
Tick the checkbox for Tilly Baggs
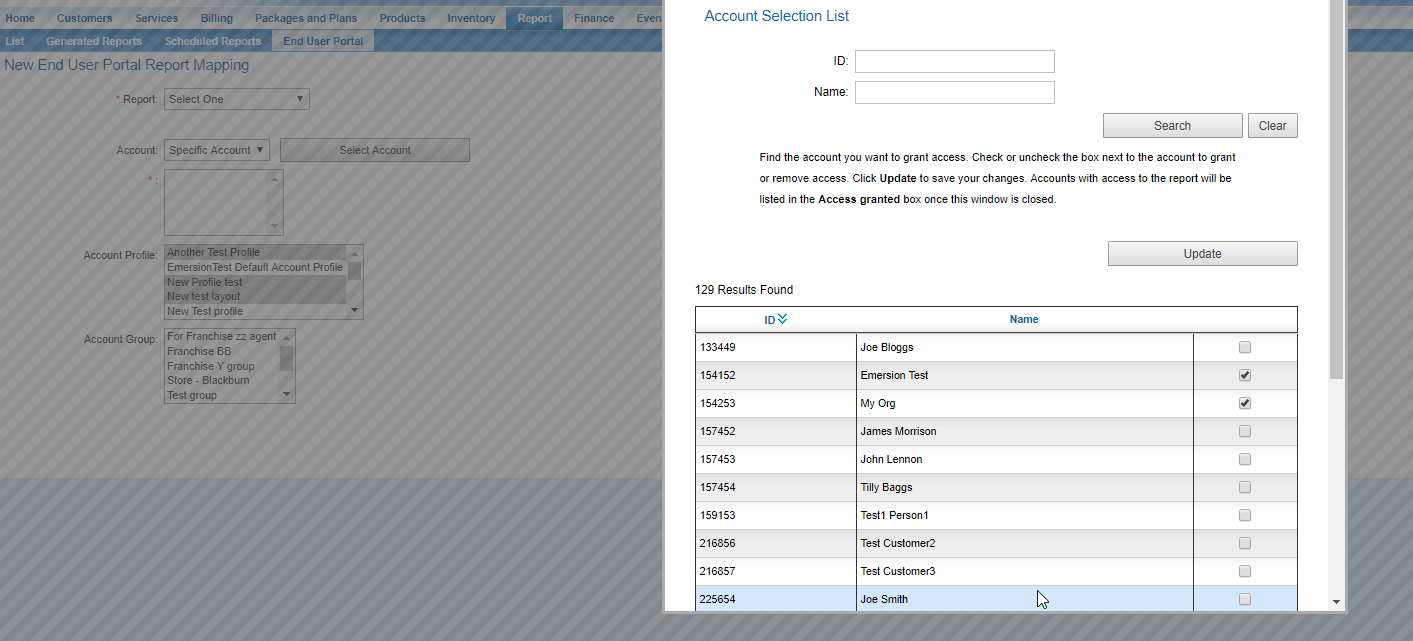[x=1245, y=487]
